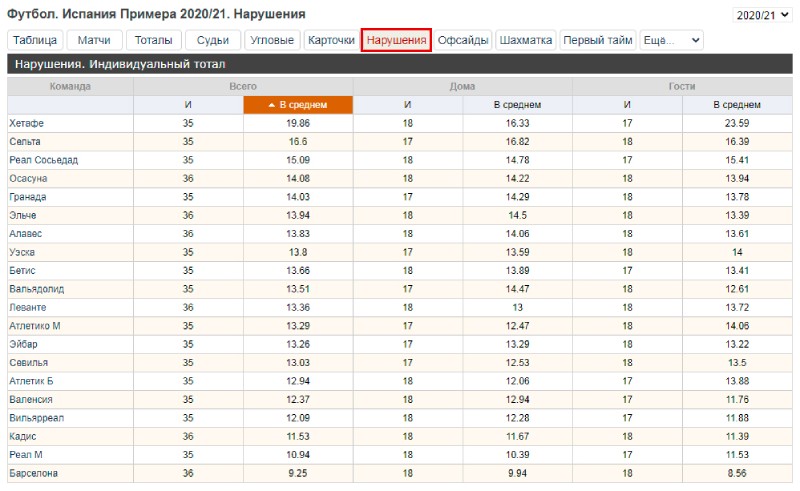Screen dimensions: 800x491
Task: Go to the Шахматка tab
Action: [526, 40]
